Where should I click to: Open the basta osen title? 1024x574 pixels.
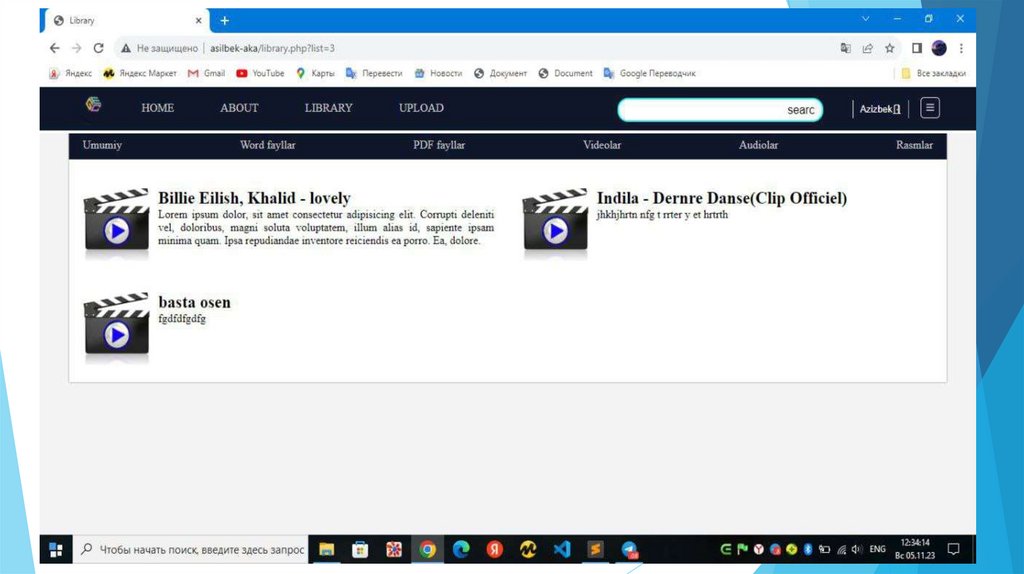pos(194,302)
